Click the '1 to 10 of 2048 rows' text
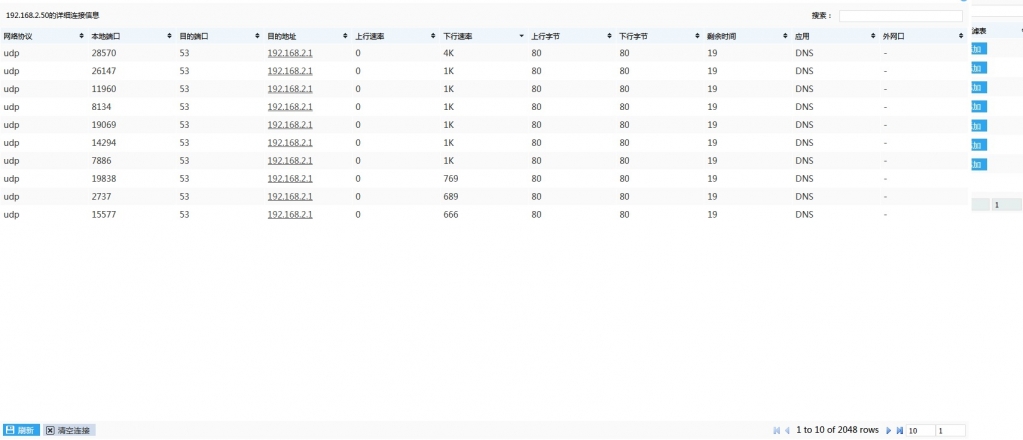 point(838,430)
